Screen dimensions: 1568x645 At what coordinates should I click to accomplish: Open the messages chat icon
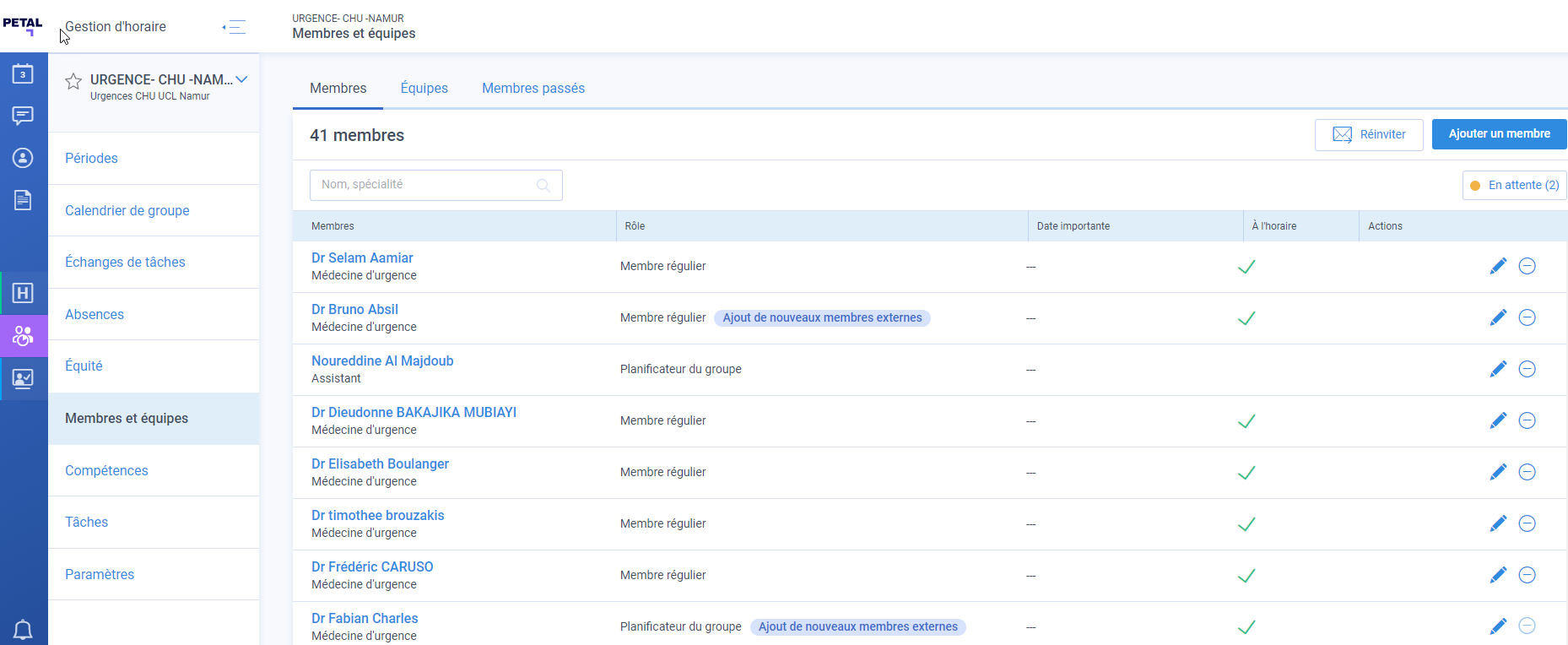tap(23, 116)
